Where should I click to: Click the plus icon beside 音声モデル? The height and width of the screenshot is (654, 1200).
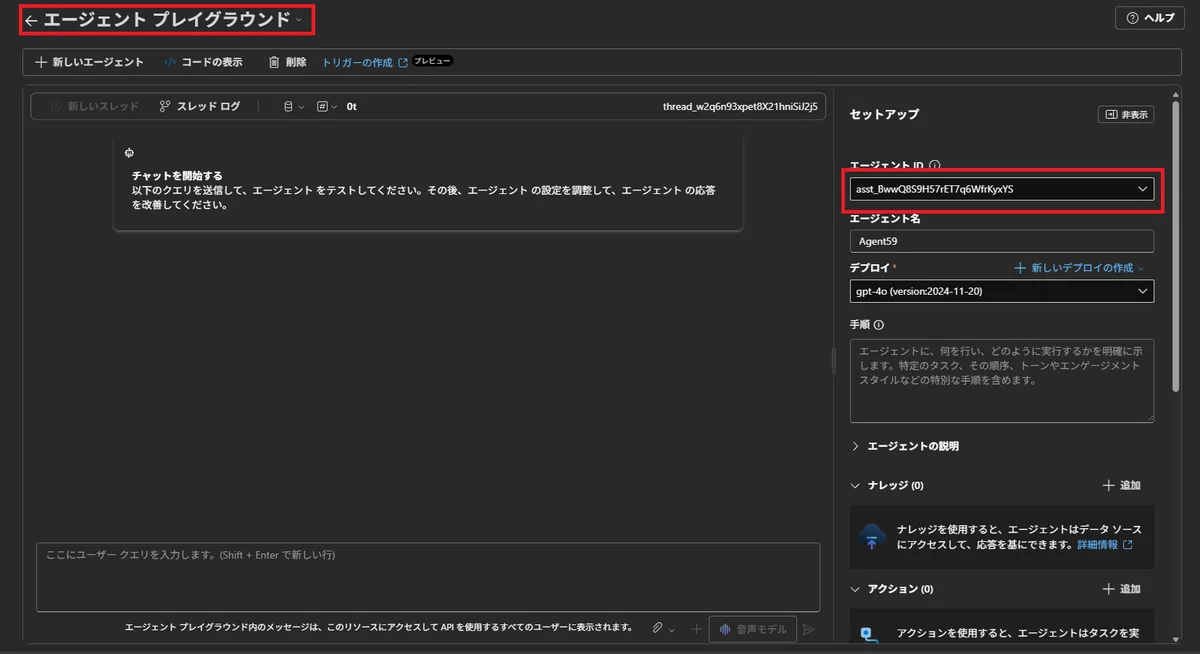click(x=696, y=629)
